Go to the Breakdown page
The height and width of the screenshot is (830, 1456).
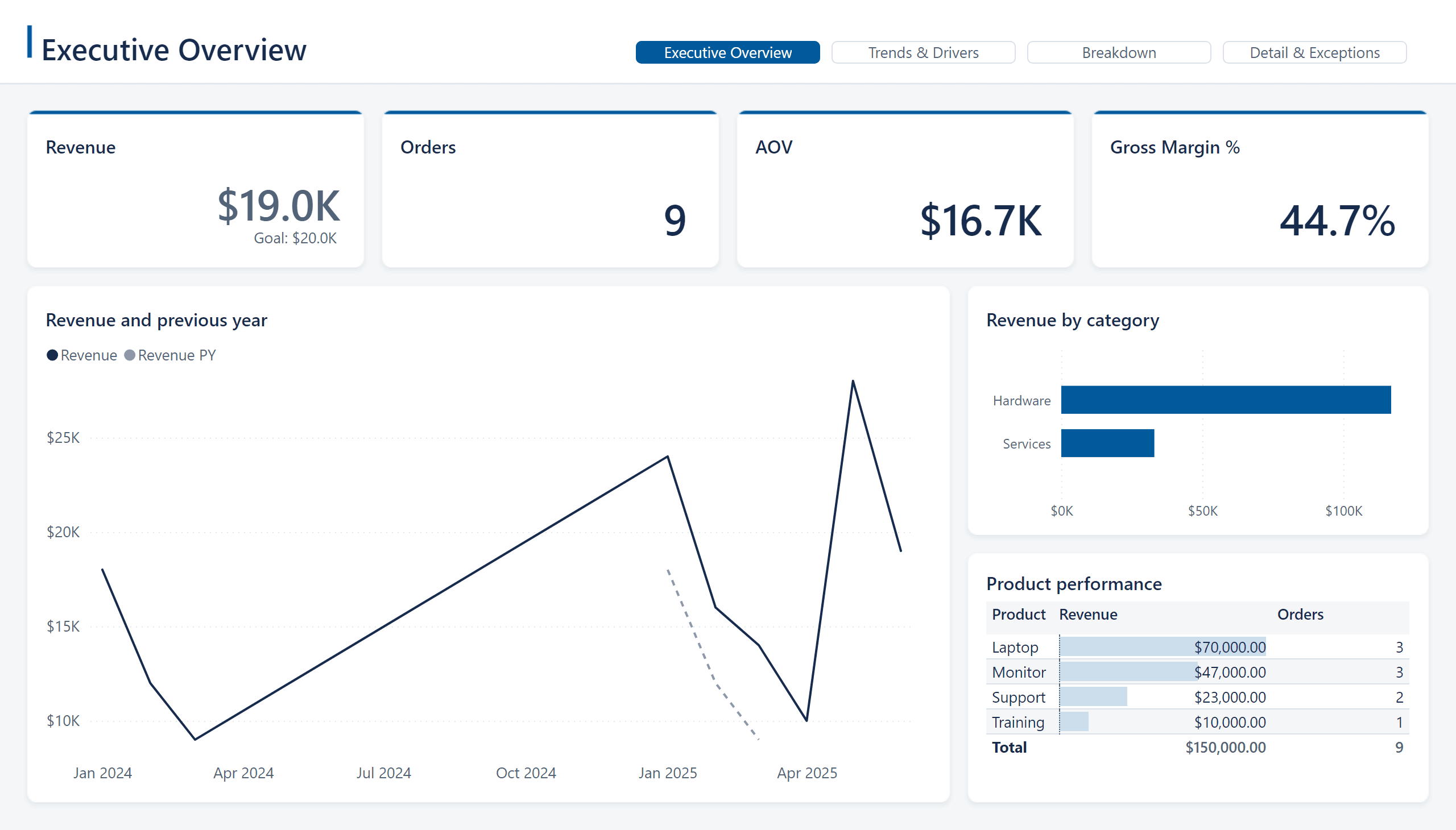[1118, 52]
